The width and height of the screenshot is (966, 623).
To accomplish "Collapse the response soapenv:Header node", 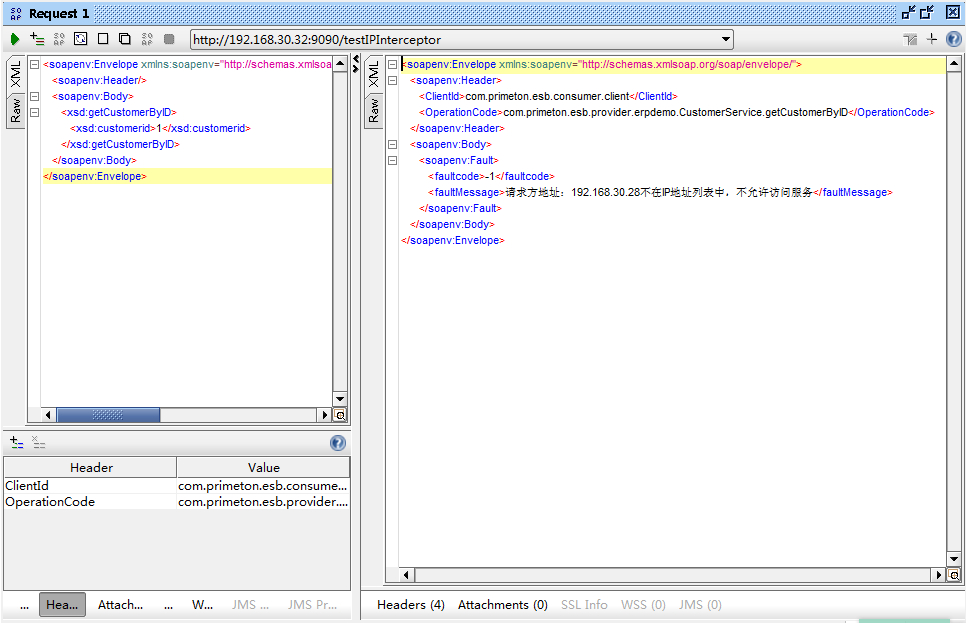I will click(392, 81).
